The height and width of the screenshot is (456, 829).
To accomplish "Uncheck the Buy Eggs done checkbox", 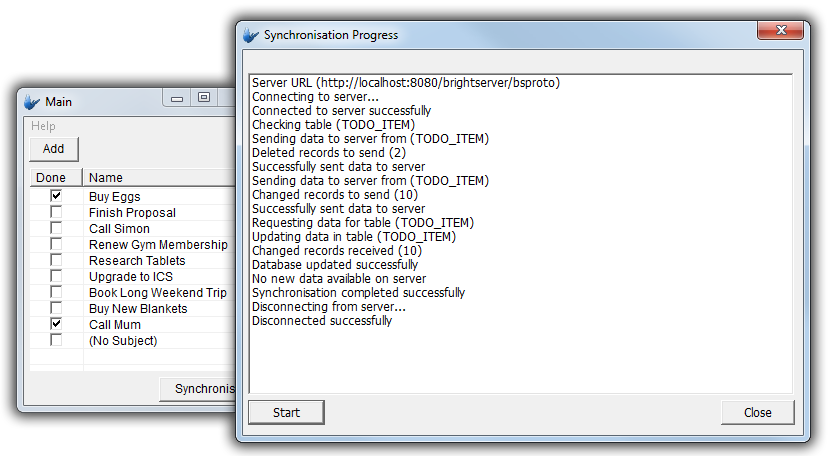I will 56,196.
